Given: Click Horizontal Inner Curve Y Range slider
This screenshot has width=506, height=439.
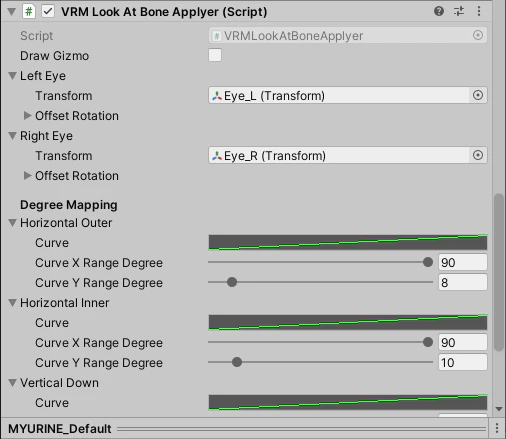Looking at the screenshot, I should [321, 362].
